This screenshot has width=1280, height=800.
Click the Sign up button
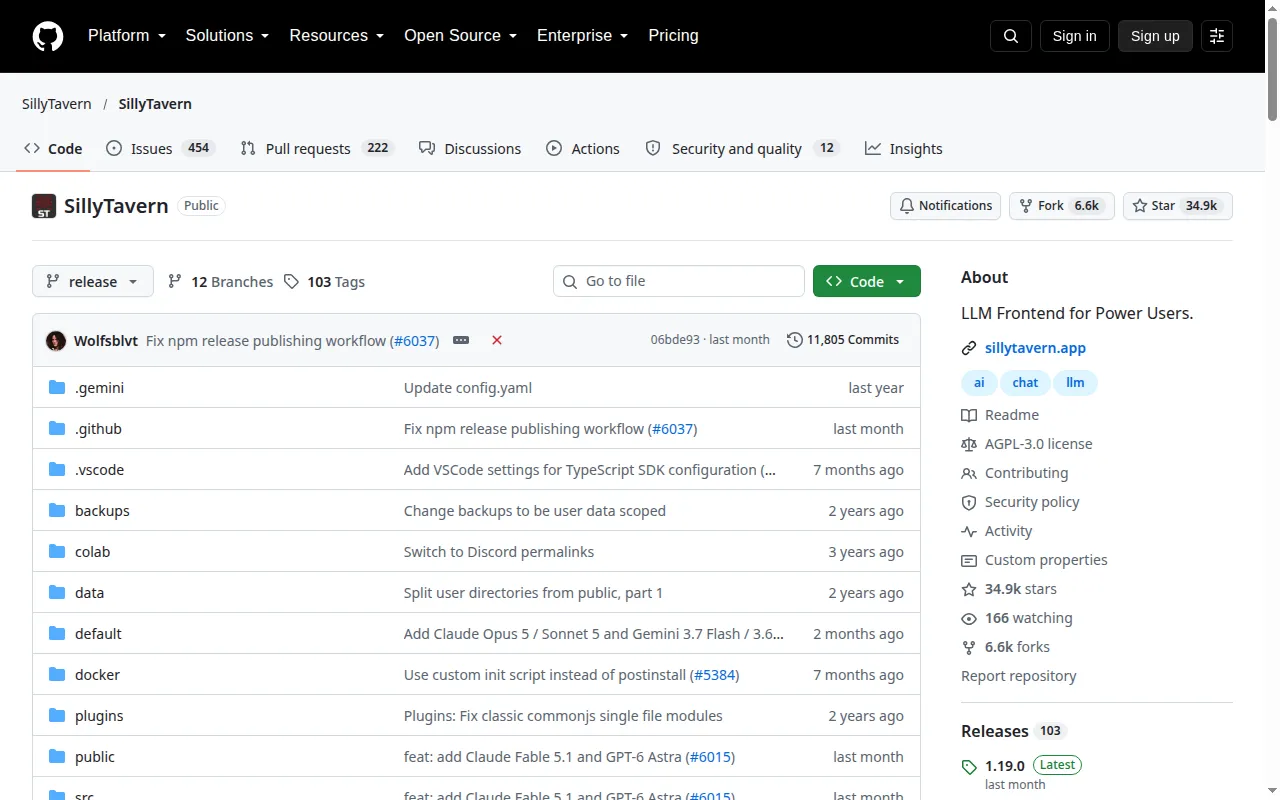(1155, 36)
